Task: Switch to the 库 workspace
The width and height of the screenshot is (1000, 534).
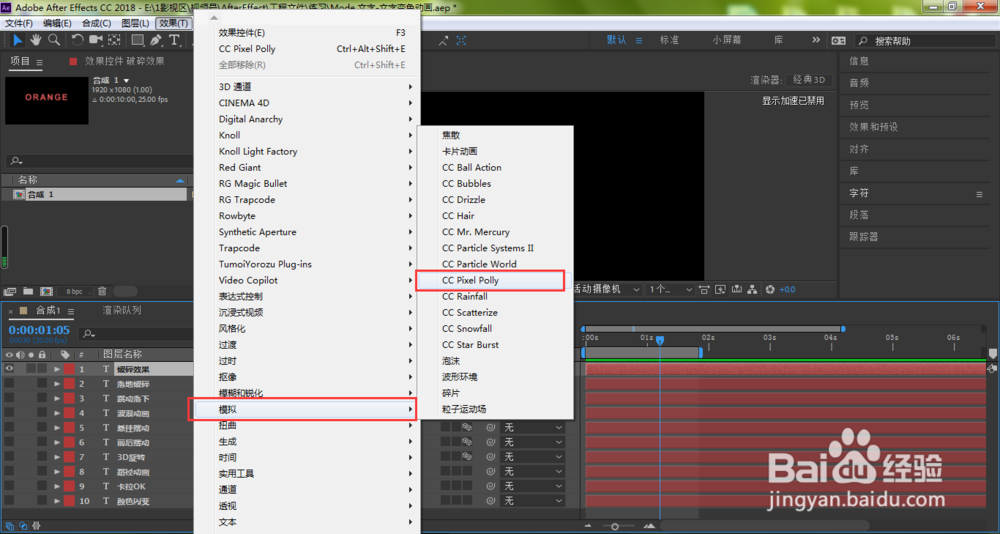Action: [x=779, y=40]
